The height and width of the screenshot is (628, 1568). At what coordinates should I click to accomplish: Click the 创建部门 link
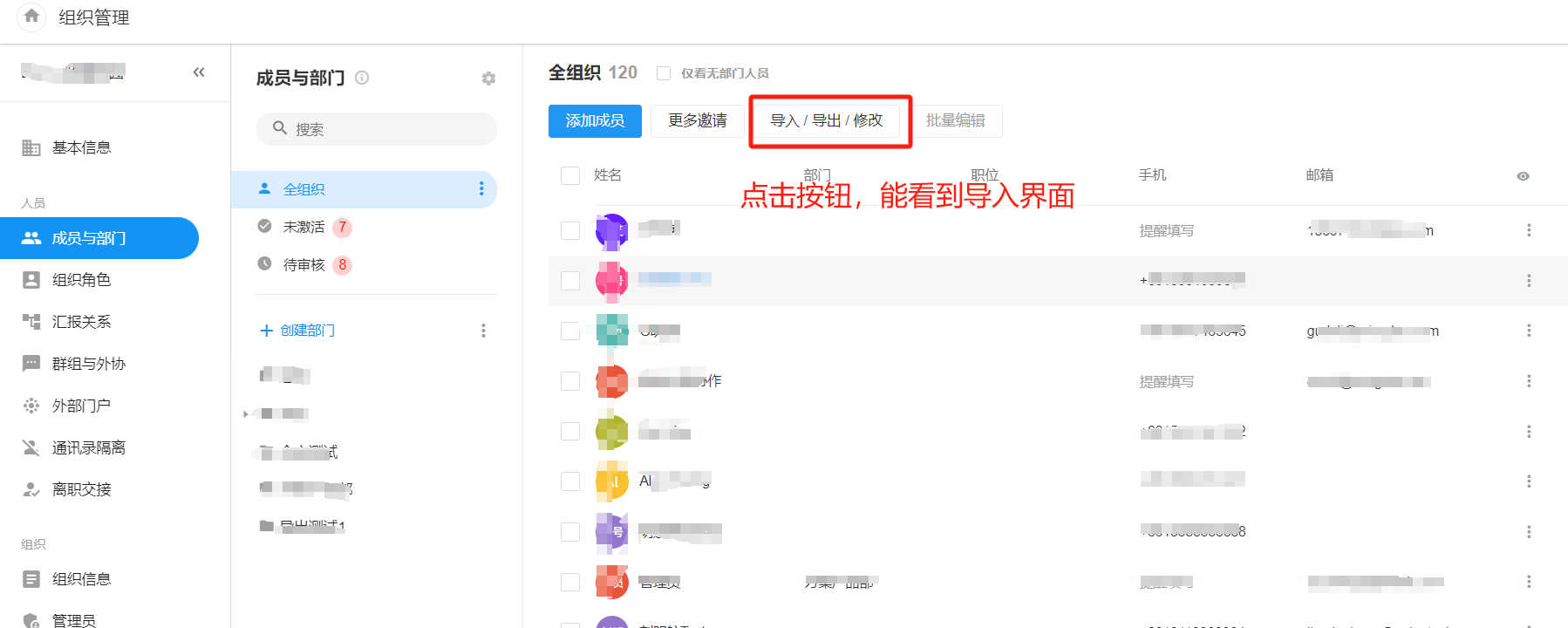(297, 331)
